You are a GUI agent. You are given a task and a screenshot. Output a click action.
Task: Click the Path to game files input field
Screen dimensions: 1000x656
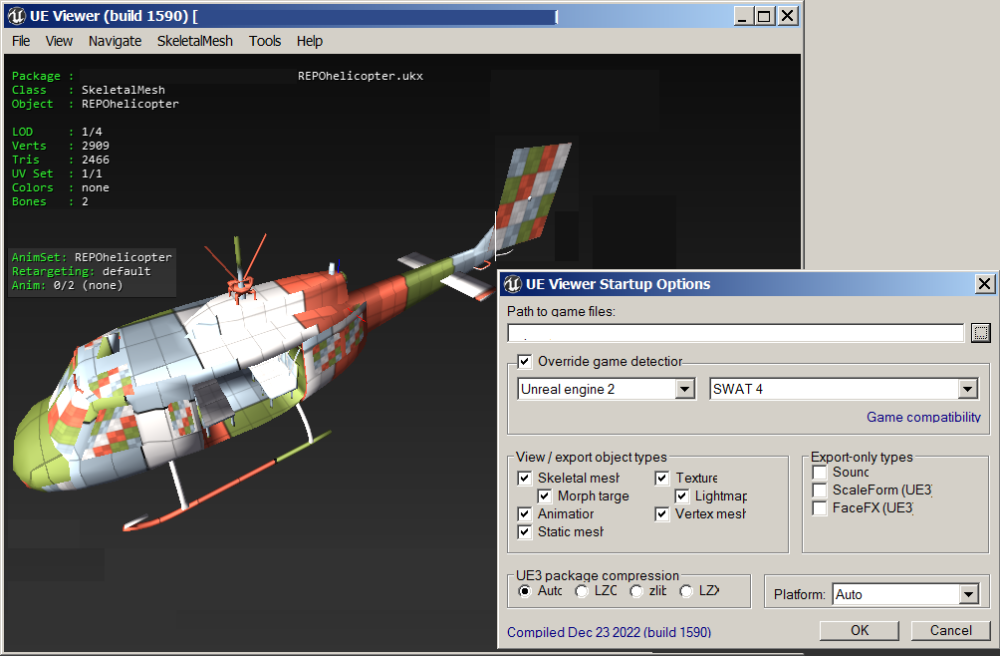[x=735, y=333]
